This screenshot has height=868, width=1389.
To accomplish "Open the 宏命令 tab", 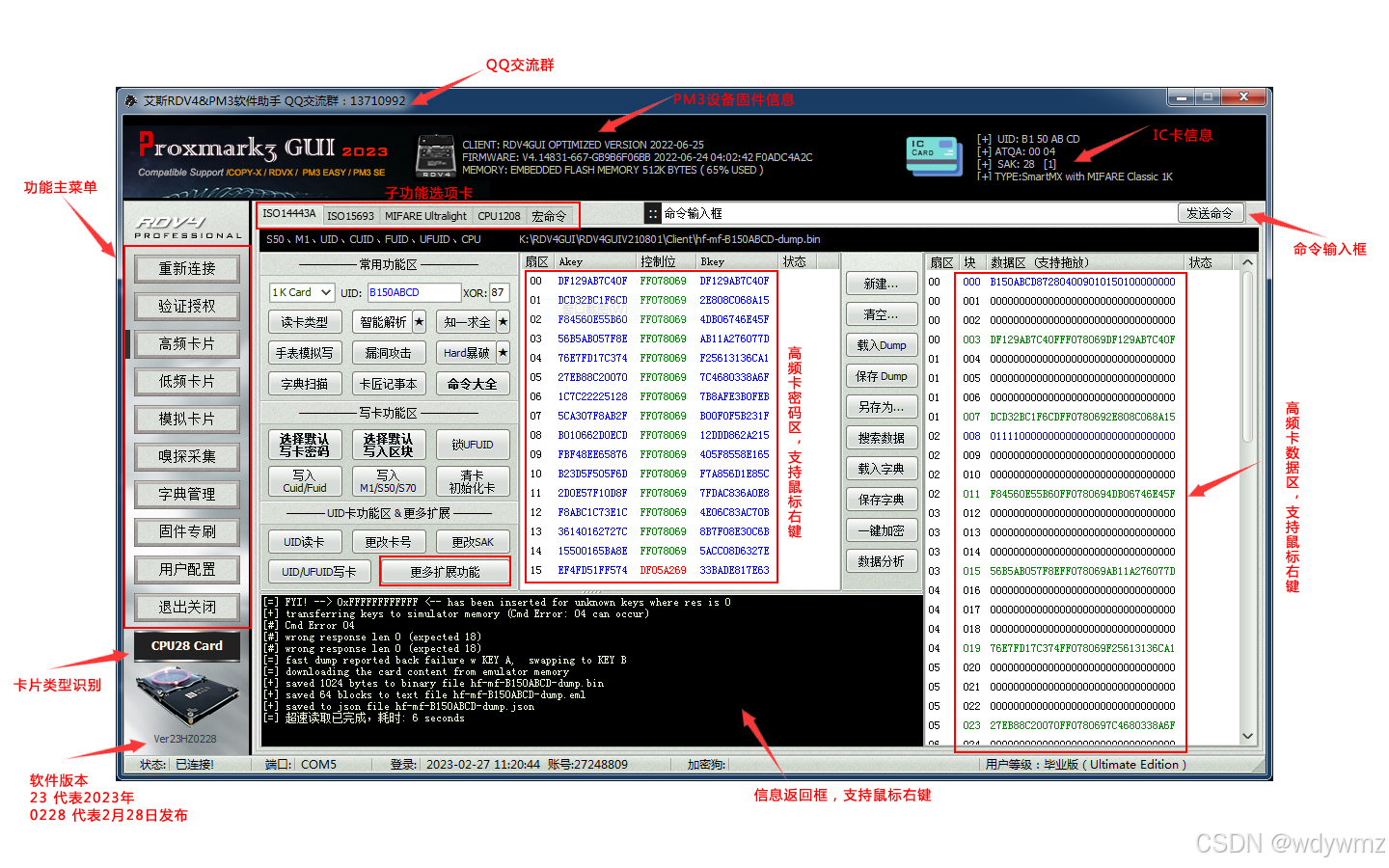I will [x=549, y=216].
